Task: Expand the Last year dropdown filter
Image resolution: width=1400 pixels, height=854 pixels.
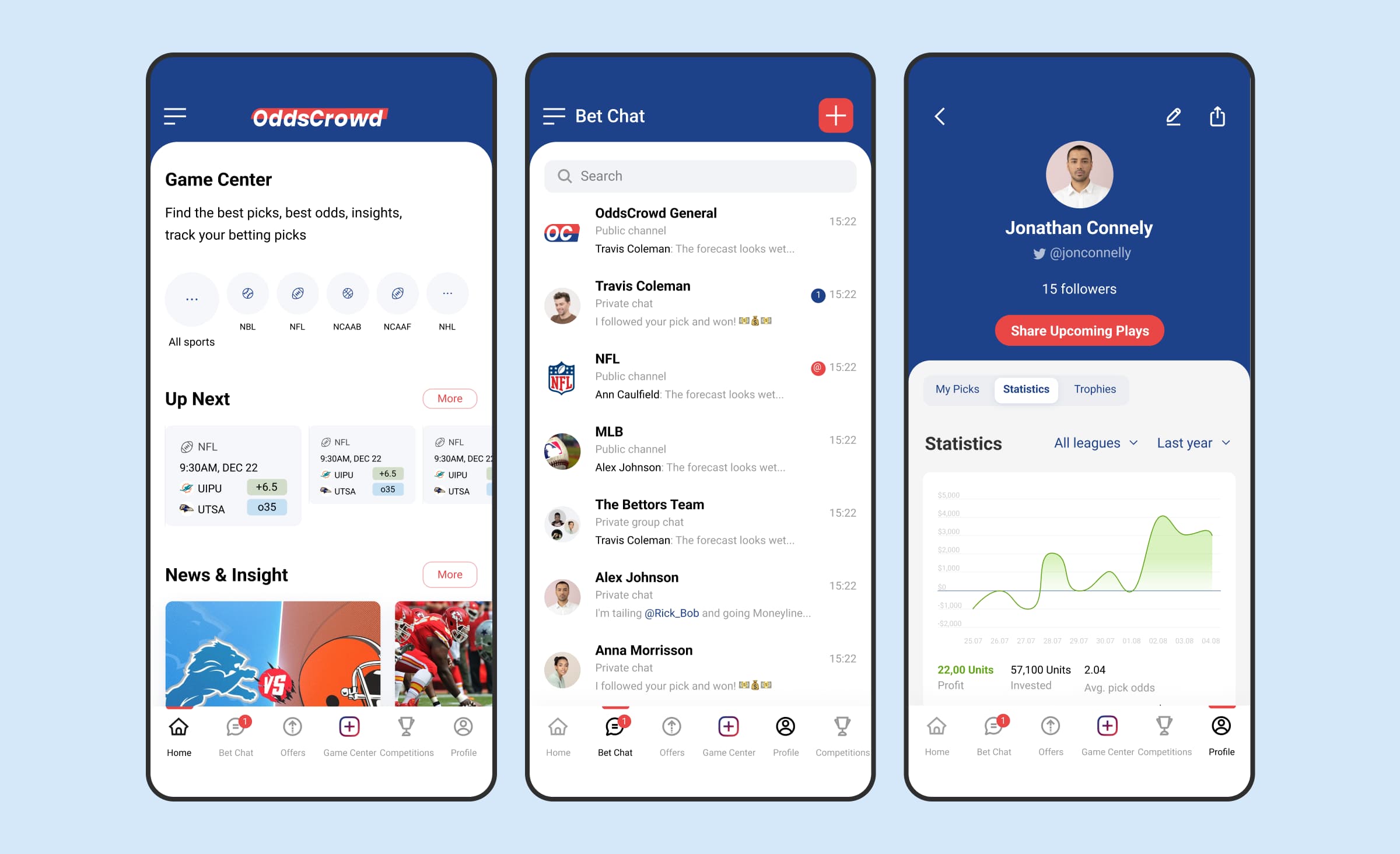Action: [1193, 443]
